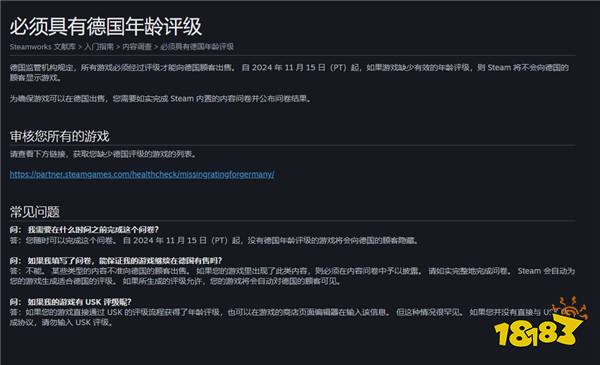Select the 必须具有德国年龄评级 breadcrumb entry
The image size is (600, 365).
pos(197,47)
